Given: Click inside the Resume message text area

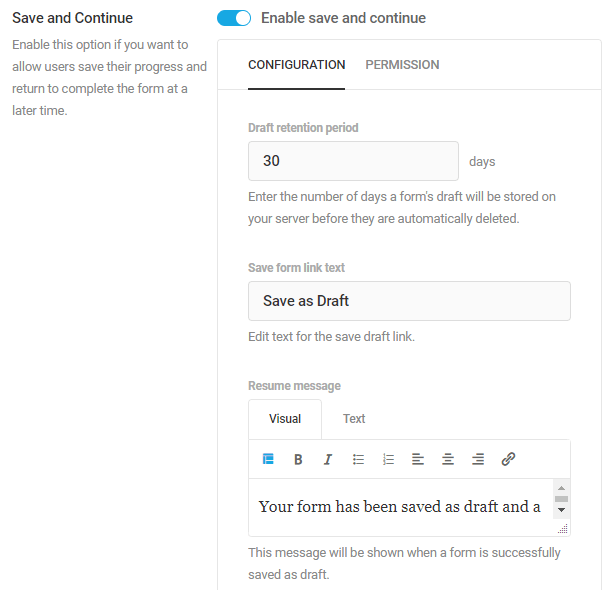Looking at the screenshot, I should coord(401,507).
